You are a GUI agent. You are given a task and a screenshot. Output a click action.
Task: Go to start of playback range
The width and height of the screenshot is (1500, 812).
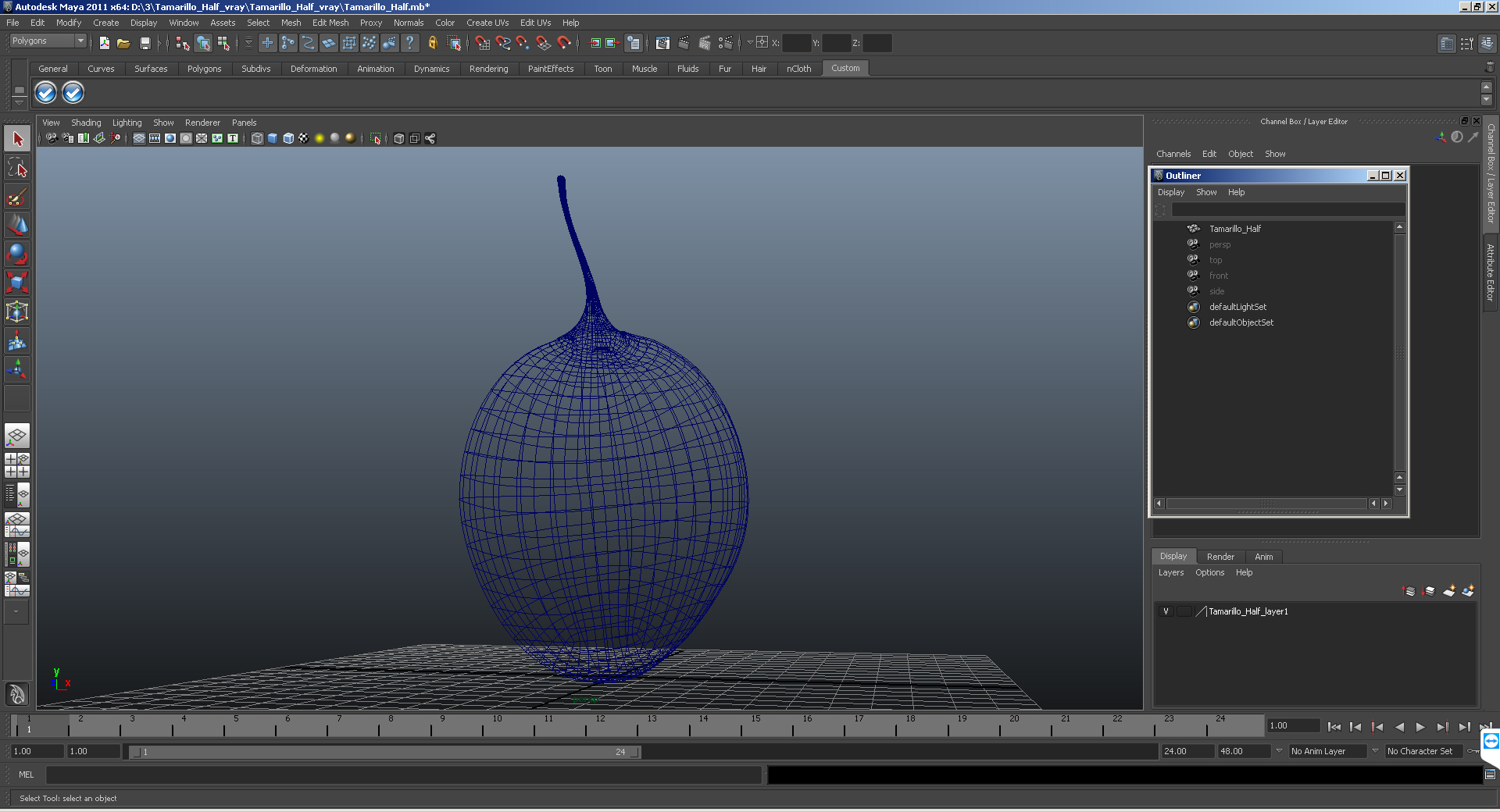coord(1334,727)
